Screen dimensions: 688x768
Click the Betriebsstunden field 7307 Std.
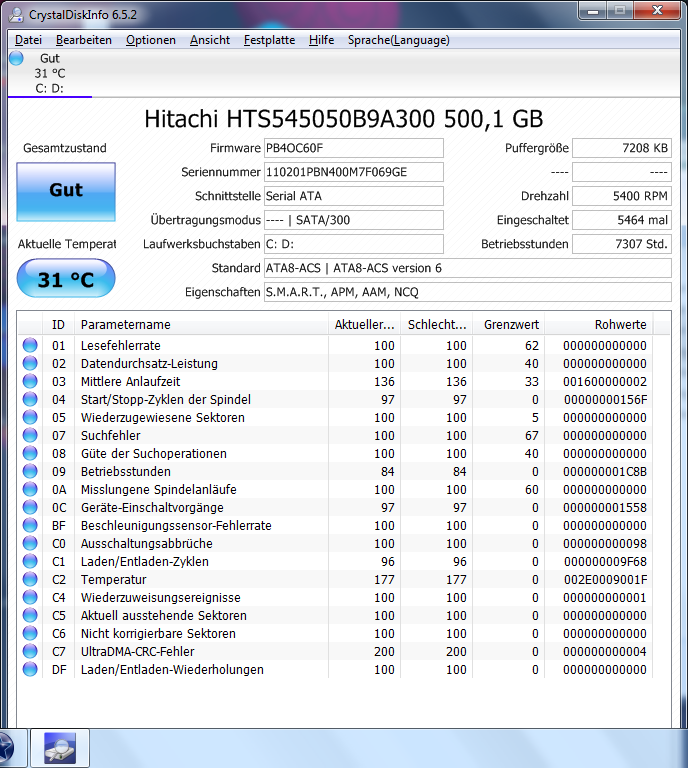click(622, 244)
